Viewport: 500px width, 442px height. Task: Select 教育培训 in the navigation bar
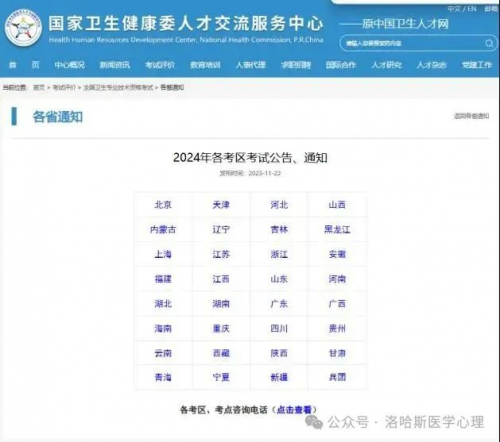205,65
